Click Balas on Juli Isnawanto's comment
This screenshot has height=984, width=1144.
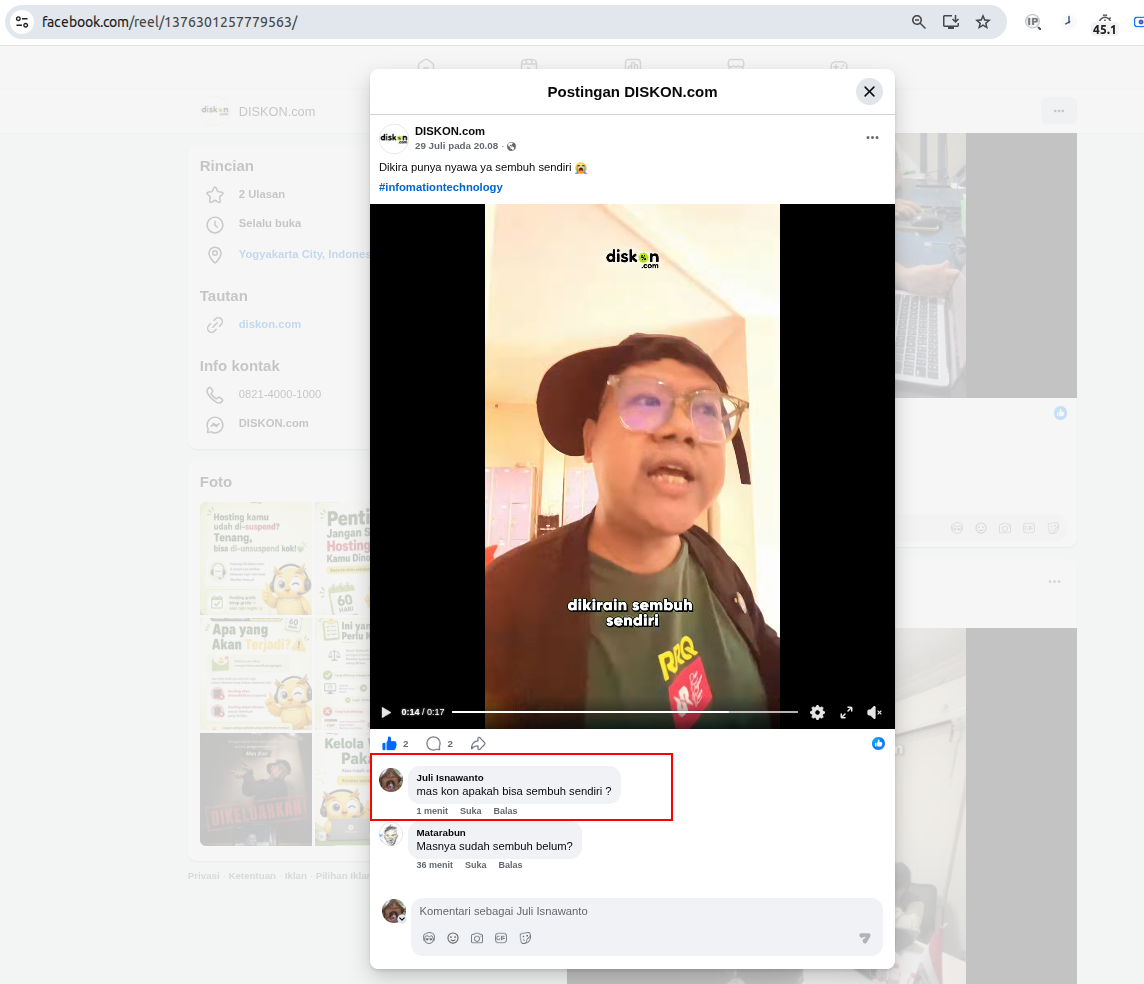click(x=505, y=811)
